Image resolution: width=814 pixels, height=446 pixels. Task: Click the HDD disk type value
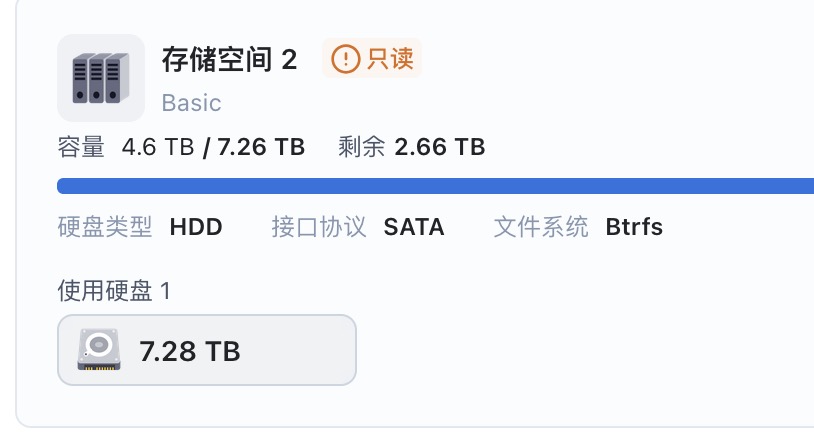[196, 227]
